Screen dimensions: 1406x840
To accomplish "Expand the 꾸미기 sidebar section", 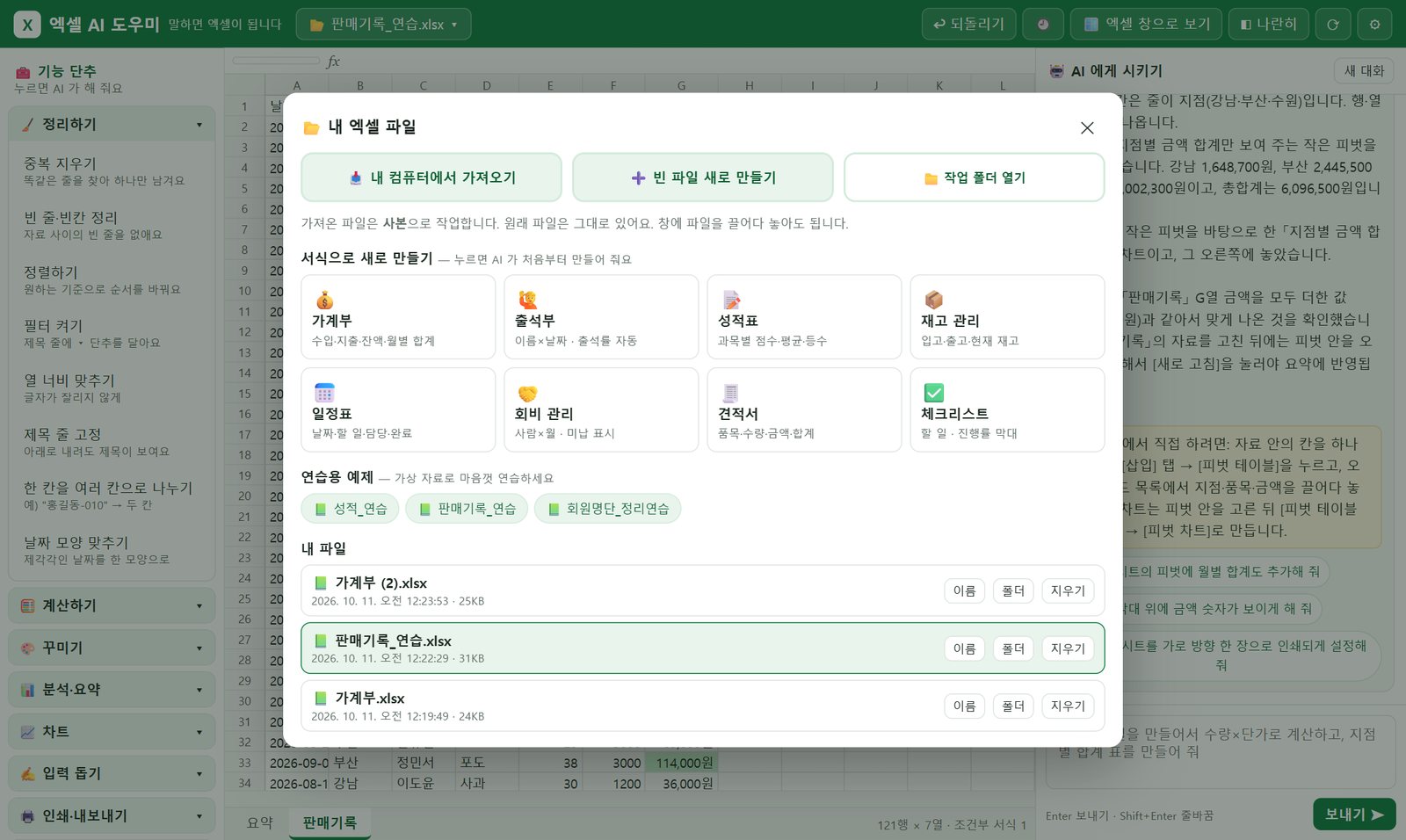I will pos(112,648).
